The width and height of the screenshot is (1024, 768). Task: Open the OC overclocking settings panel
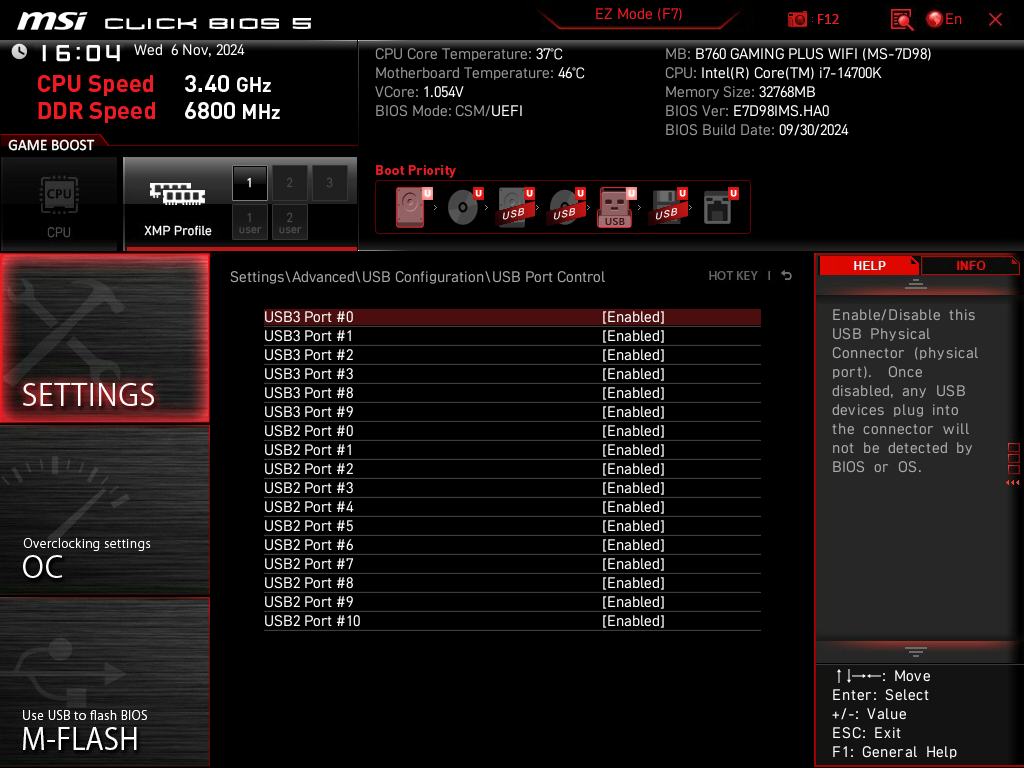click(x=104, y=511)
